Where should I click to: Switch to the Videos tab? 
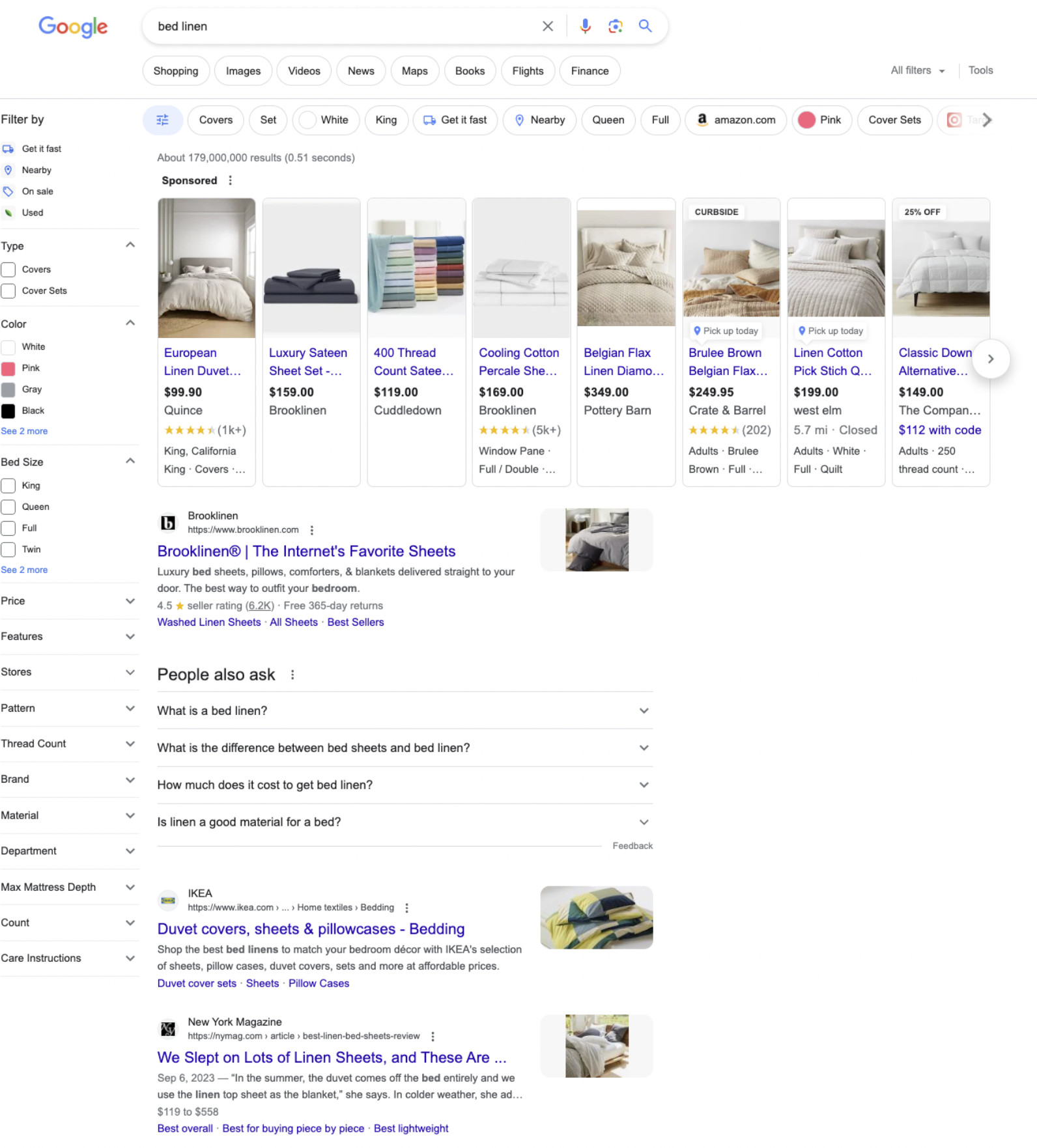click(304, 71)
